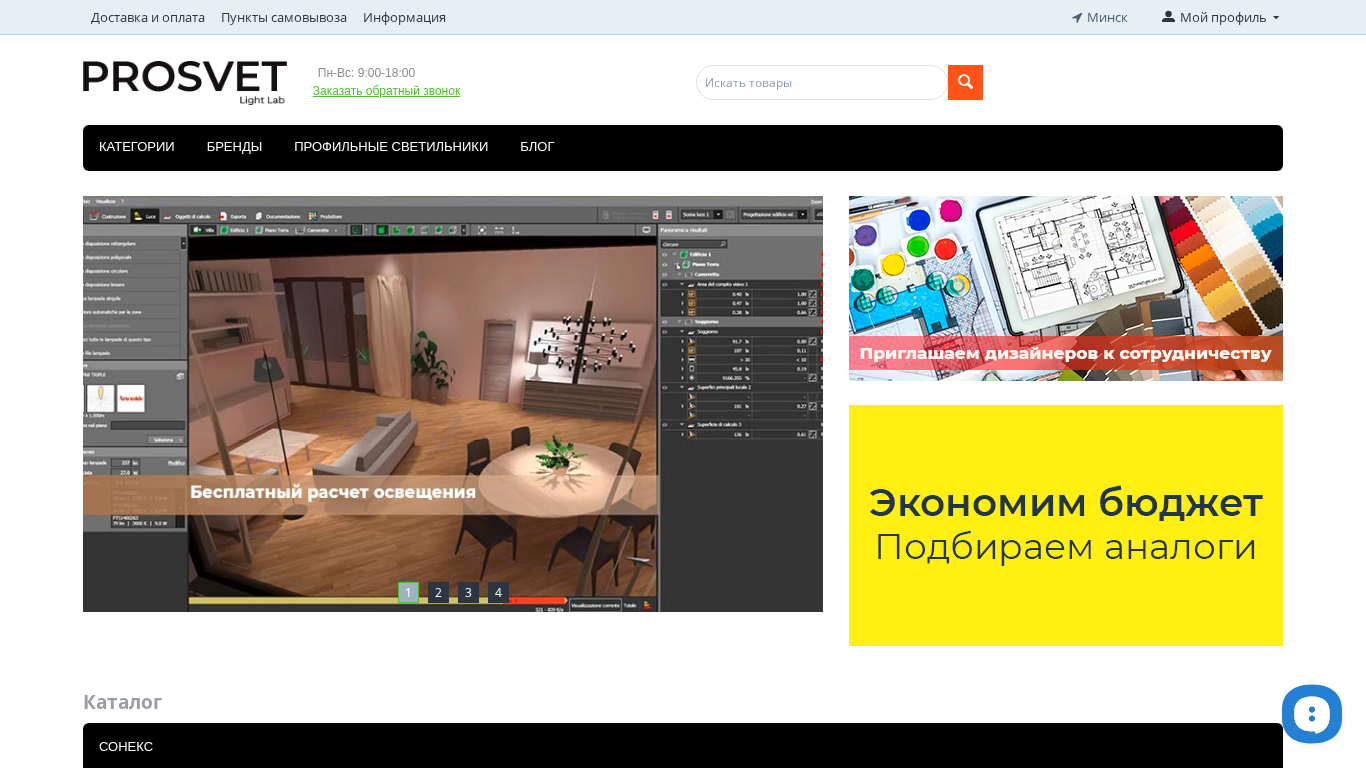The height and width of the screenshot is (768, 1366).
Task: Go to the БЛОГ section
Action: point(537,147)
